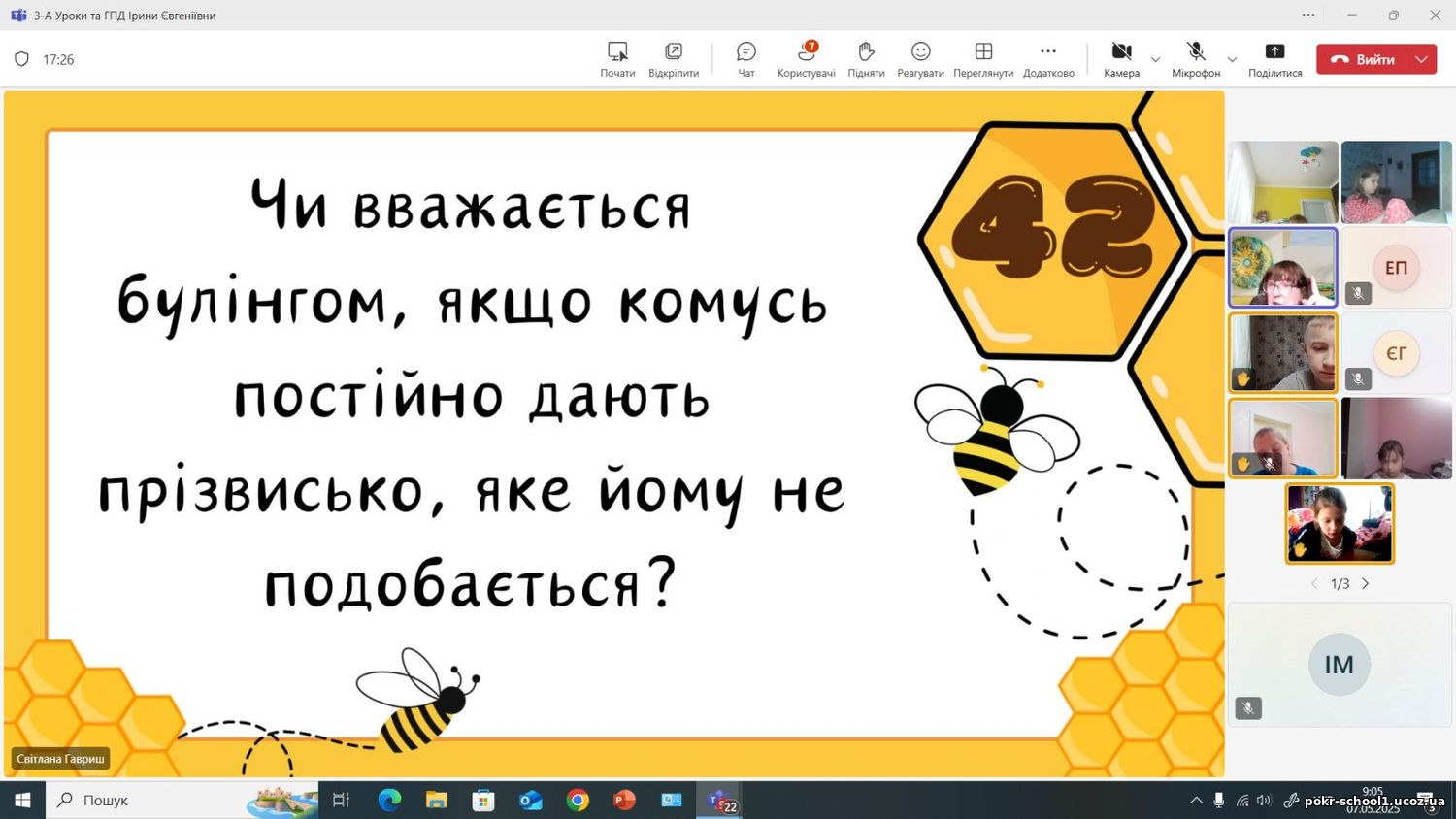Expand the microphone options dropdown arrow

click(1232, 60)
